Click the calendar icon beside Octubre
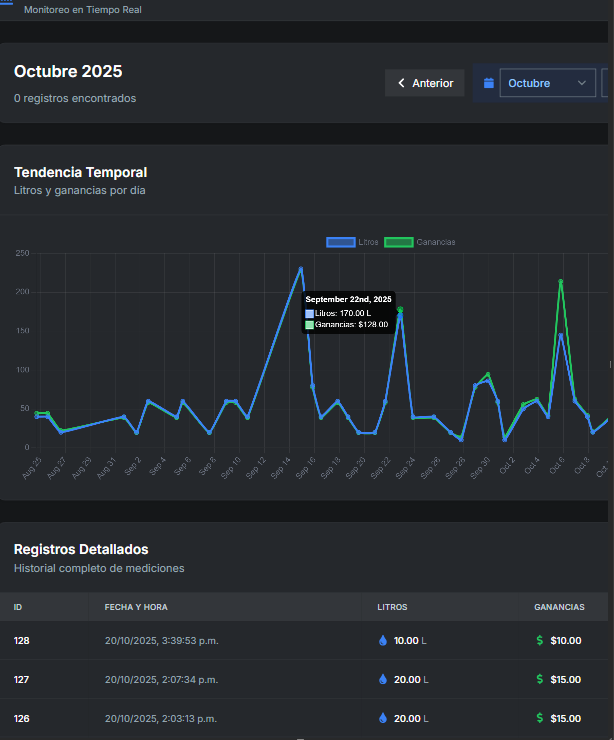This screenshot has width=614, height=740. pos(489,83)
